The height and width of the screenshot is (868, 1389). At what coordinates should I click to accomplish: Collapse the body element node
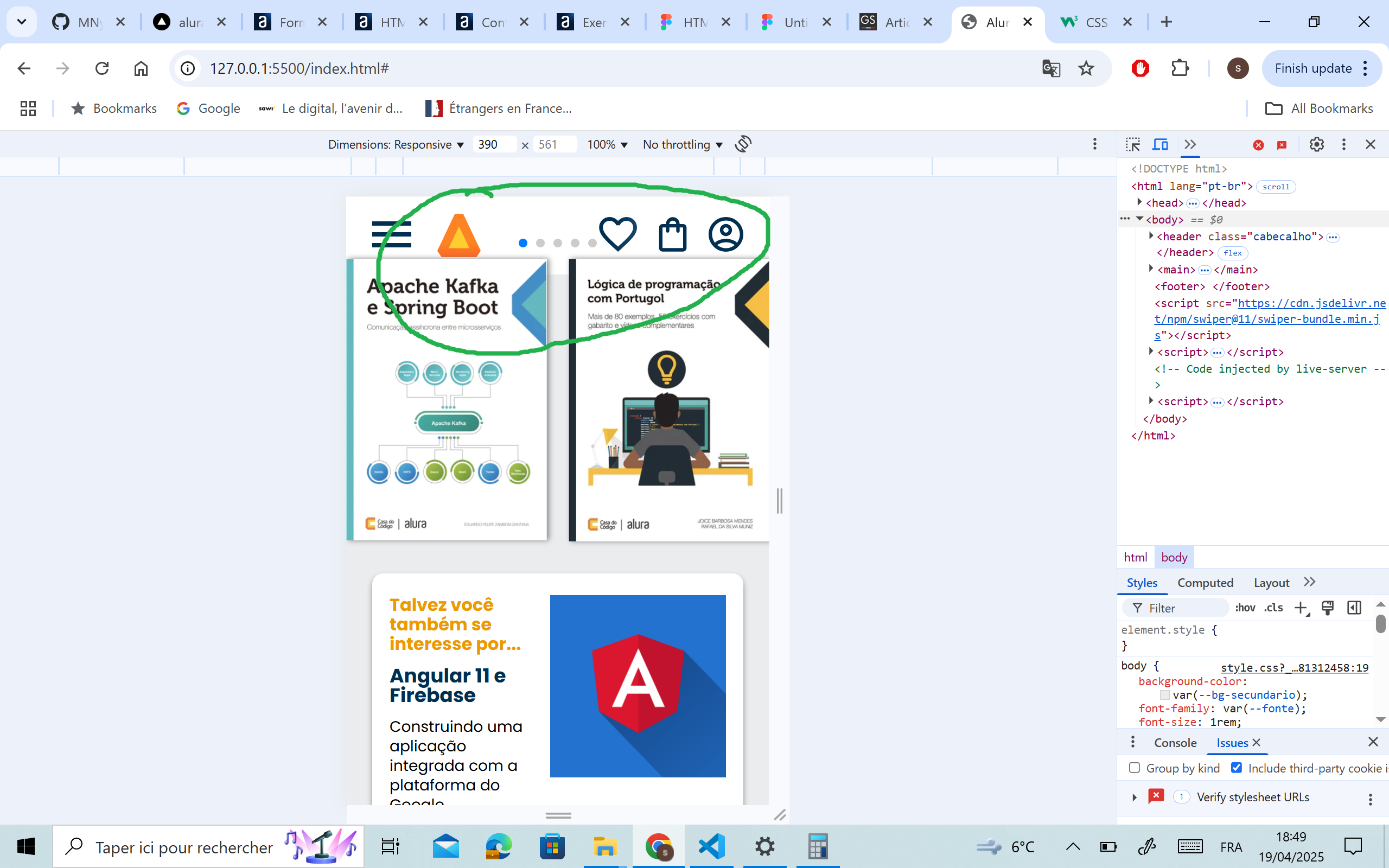[1139, 219]
